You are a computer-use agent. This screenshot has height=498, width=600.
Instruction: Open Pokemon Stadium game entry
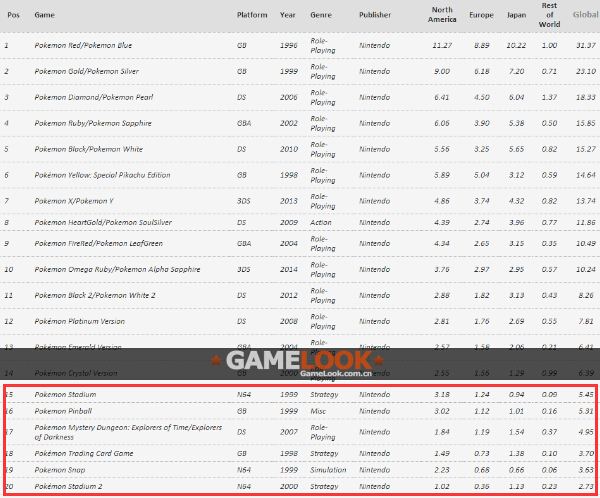(65, 394)
